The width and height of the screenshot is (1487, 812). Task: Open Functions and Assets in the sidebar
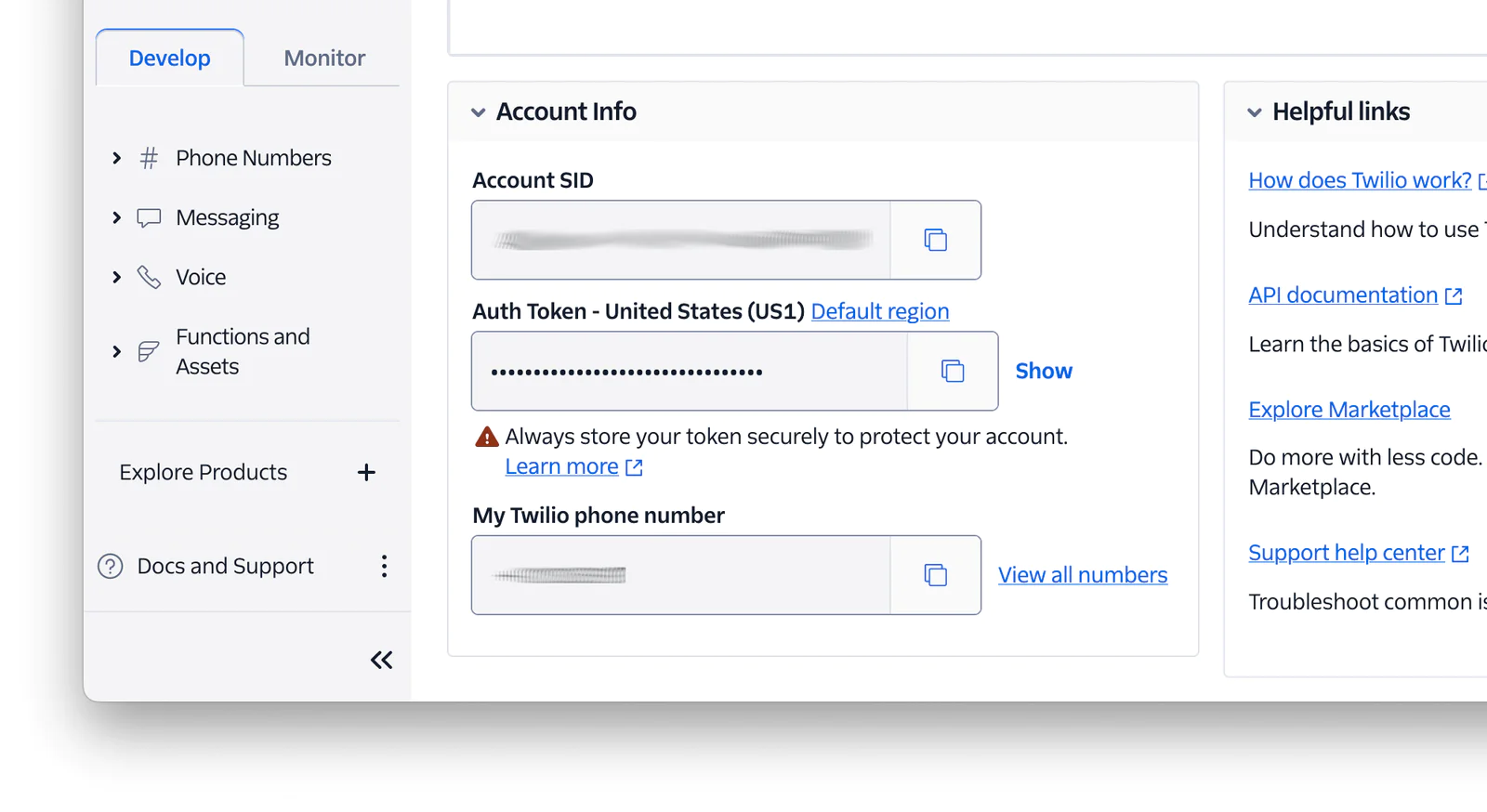tap(243, 351)
